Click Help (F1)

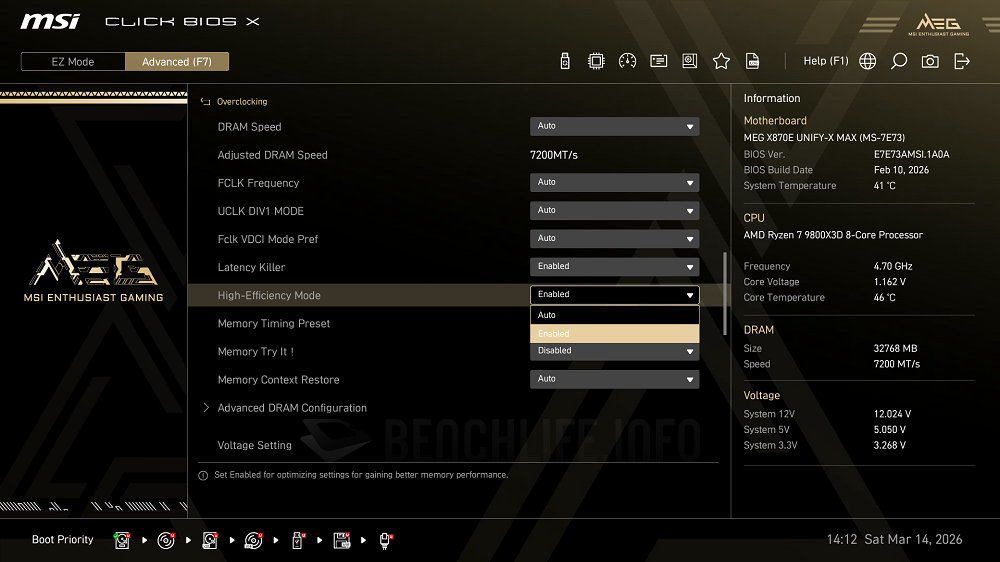tap(825, 61)
